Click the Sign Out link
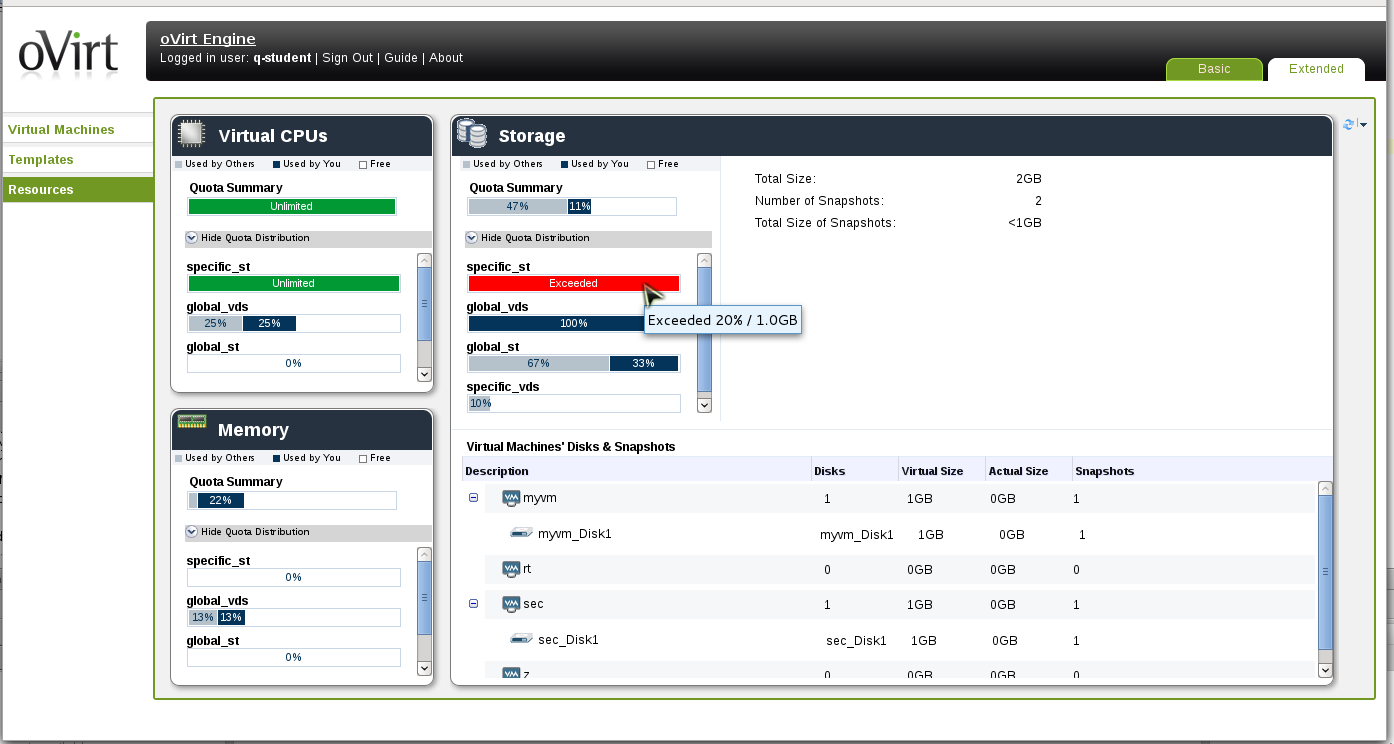The height and width of the screenshot is (744, 1394). (347, 58)
